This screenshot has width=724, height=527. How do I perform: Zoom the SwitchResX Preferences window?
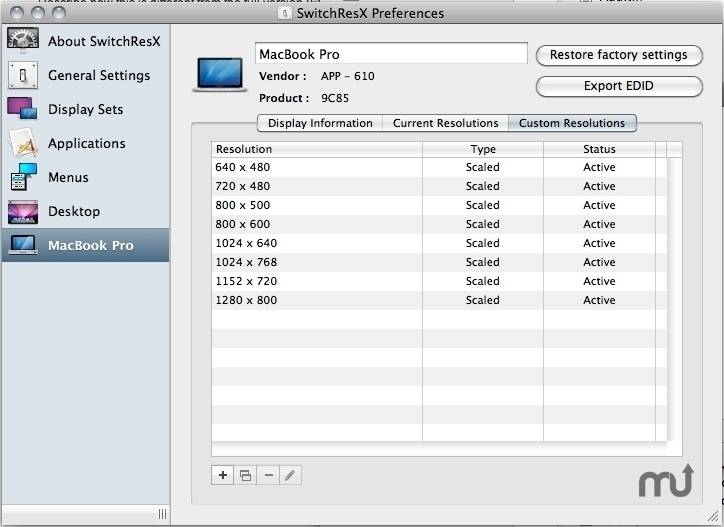59,12
